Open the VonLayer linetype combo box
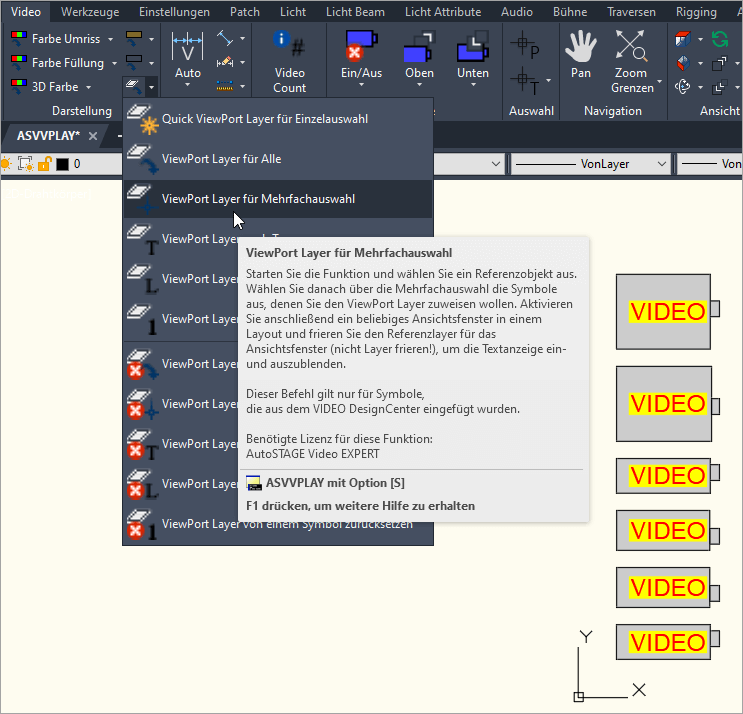The image size is (743, 714). (x=590, y=164)
